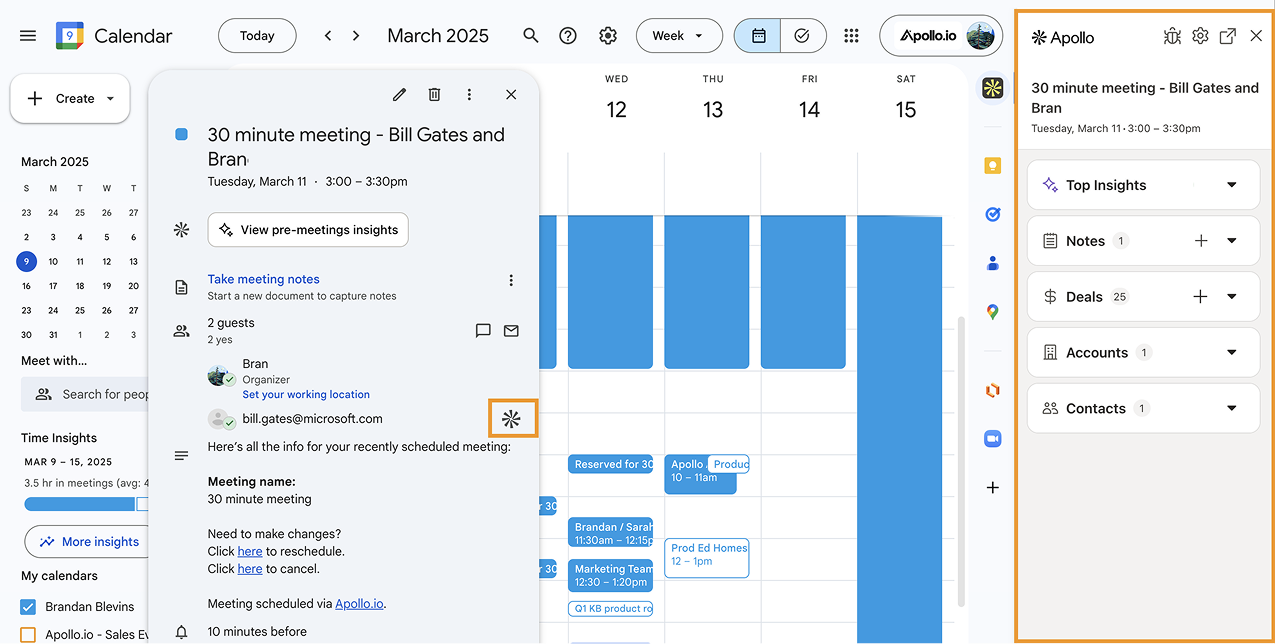Open the Google apps grid
Viewport: 1275px width, 644px height.
[x=851, y=36]
